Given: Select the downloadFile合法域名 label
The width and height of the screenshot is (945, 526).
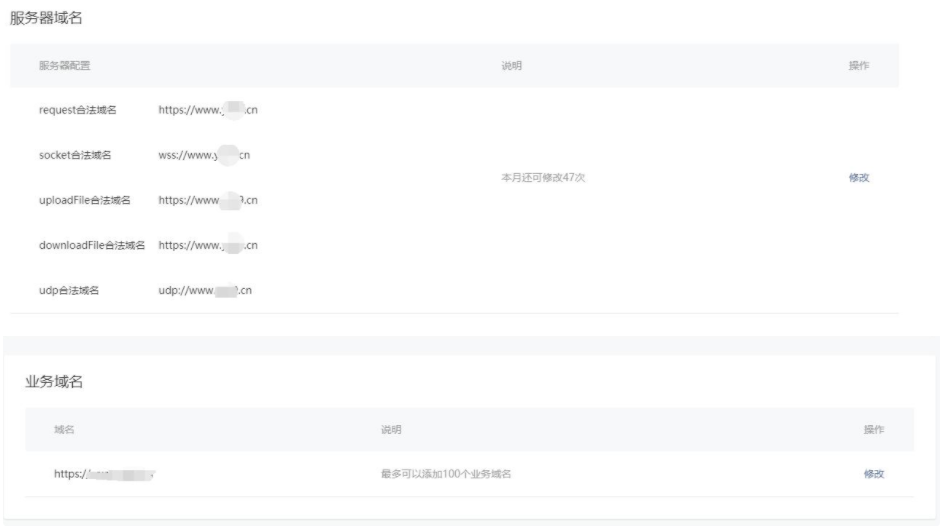Looking at the screenshot, I should pyautogui.click(x=92, y=245).
